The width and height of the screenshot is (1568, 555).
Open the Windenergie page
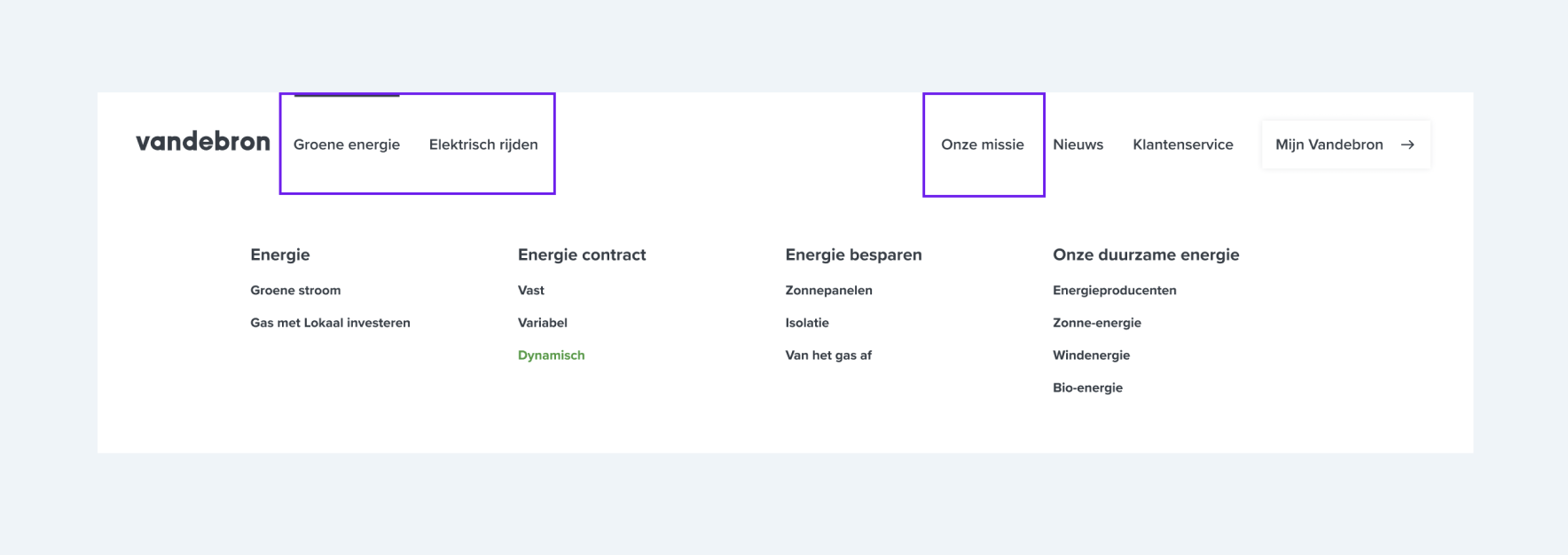(1092, 356)
